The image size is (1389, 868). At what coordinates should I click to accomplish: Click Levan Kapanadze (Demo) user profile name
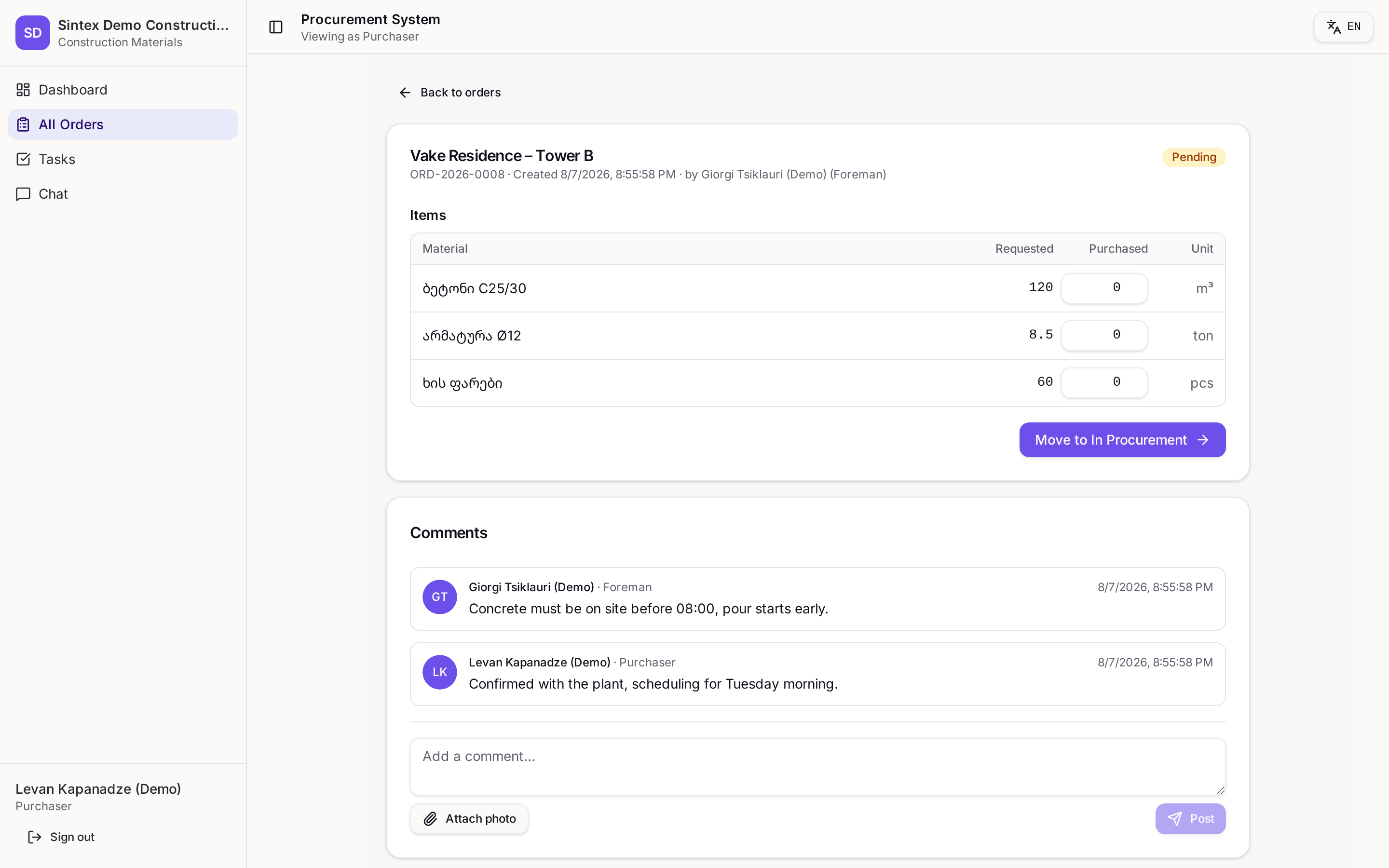coord(98,789)
